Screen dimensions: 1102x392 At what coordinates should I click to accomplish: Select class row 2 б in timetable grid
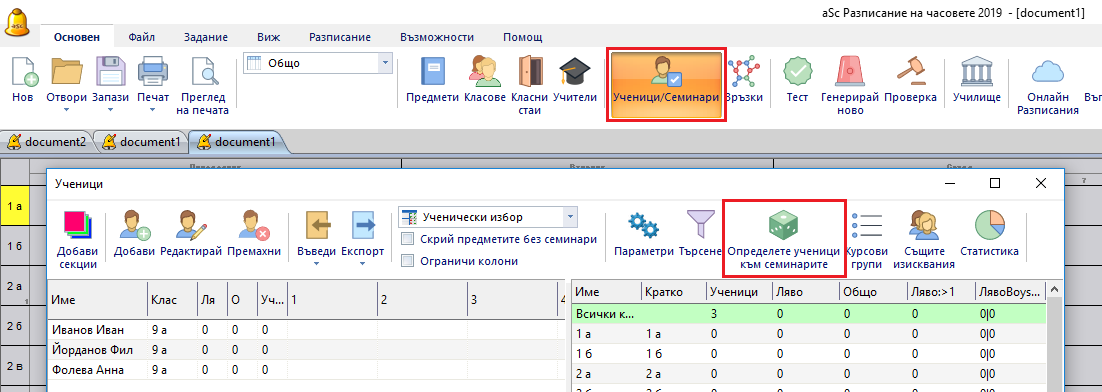(x=15, y=325)
